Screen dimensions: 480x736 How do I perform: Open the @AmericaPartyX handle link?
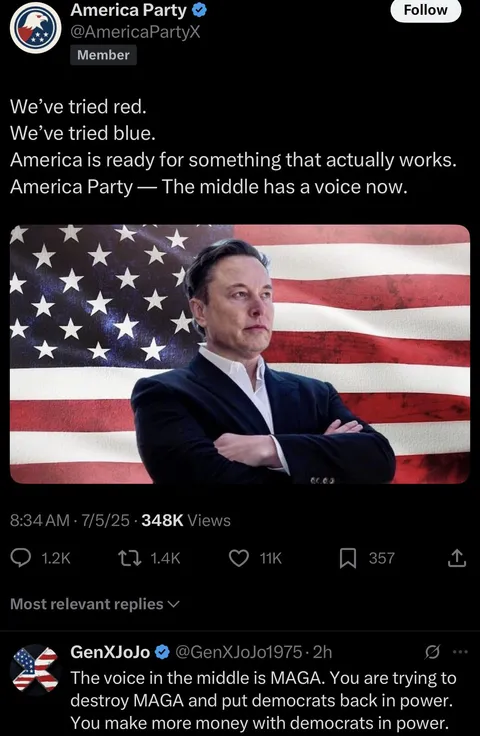tap(135, 32)
